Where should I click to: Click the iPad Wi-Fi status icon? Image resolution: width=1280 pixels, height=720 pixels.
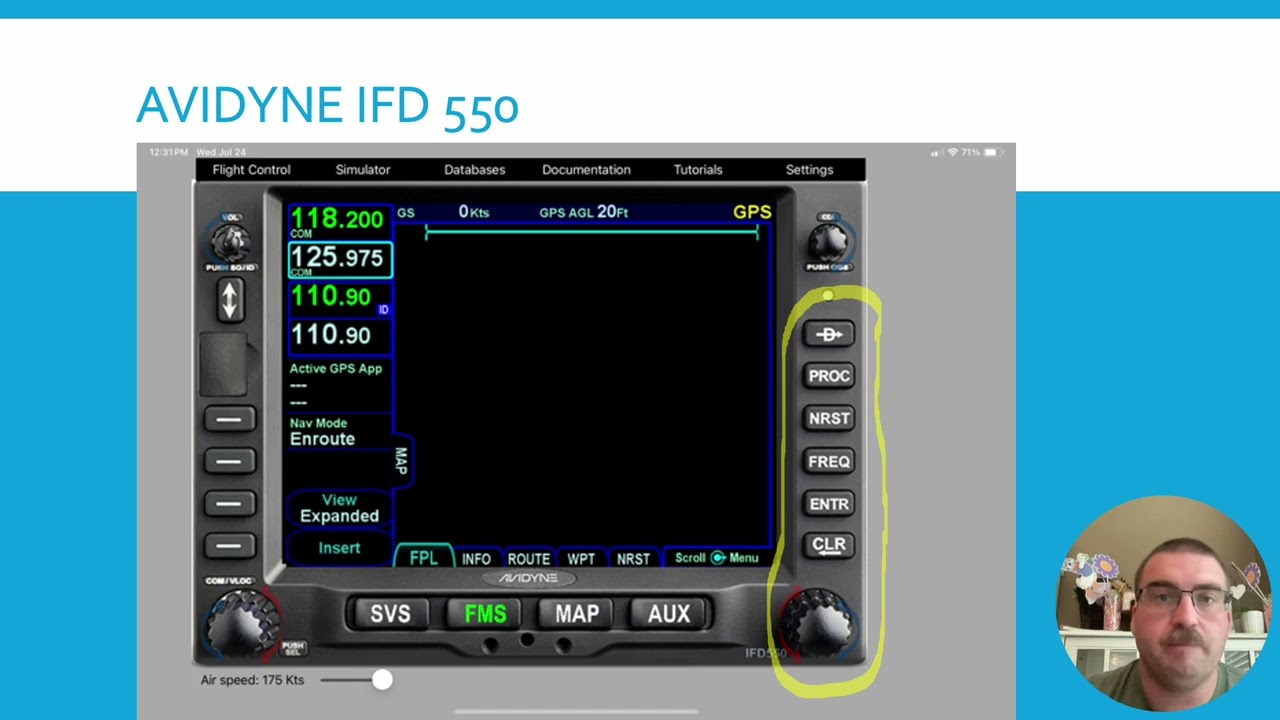954,152
